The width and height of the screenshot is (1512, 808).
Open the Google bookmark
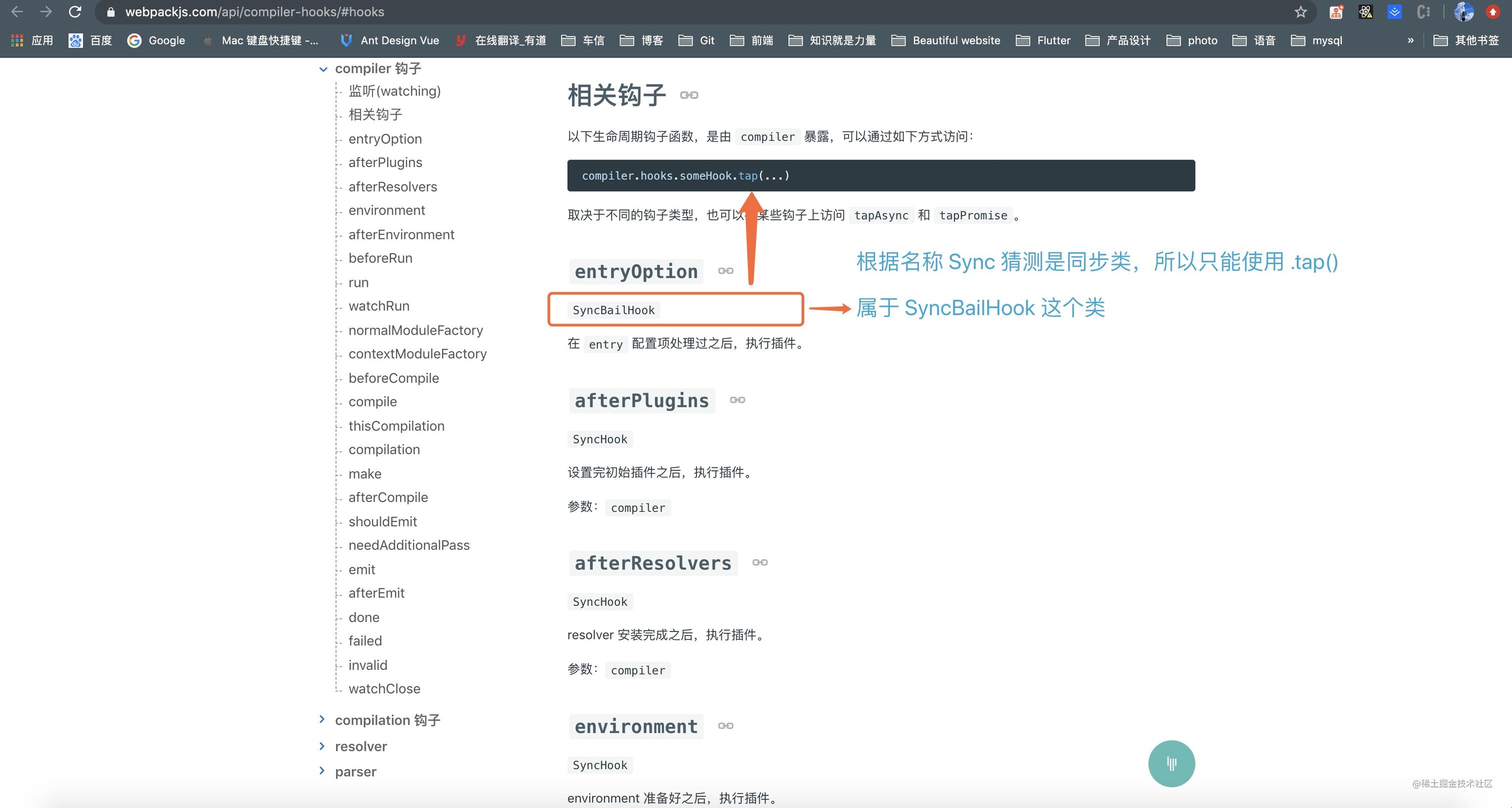(x=156, y=40)
